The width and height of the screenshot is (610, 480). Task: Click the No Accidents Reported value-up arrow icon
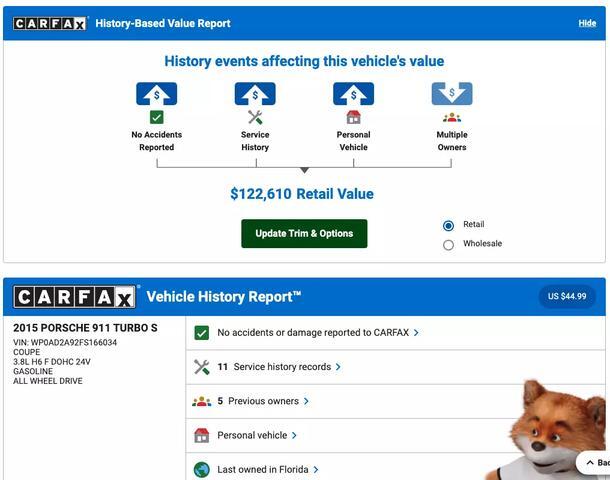(156, 94)
